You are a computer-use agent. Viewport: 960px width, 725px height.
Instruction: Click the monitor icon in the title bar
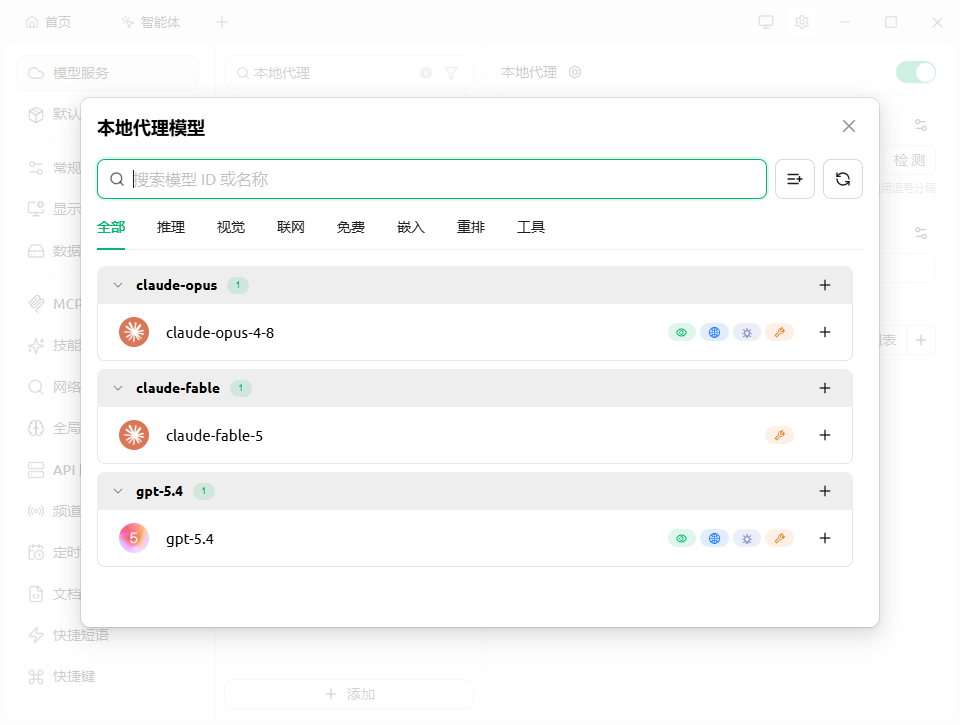766,22
